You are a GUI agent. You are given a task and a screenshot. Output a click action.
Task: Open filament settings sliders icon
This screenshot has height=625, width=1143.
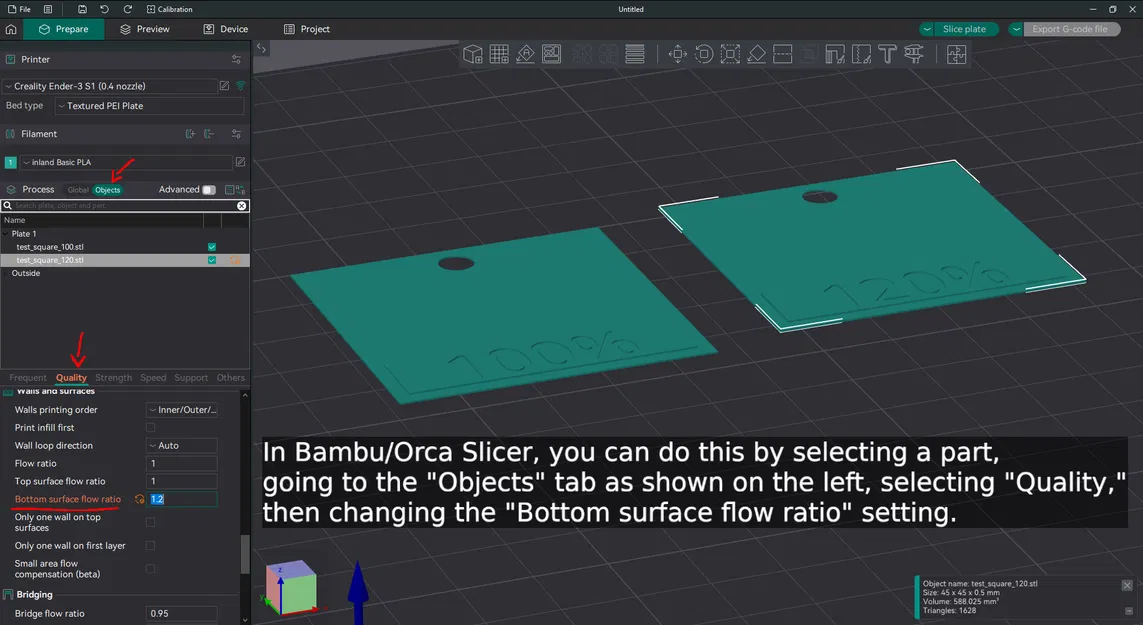(236, 133)
